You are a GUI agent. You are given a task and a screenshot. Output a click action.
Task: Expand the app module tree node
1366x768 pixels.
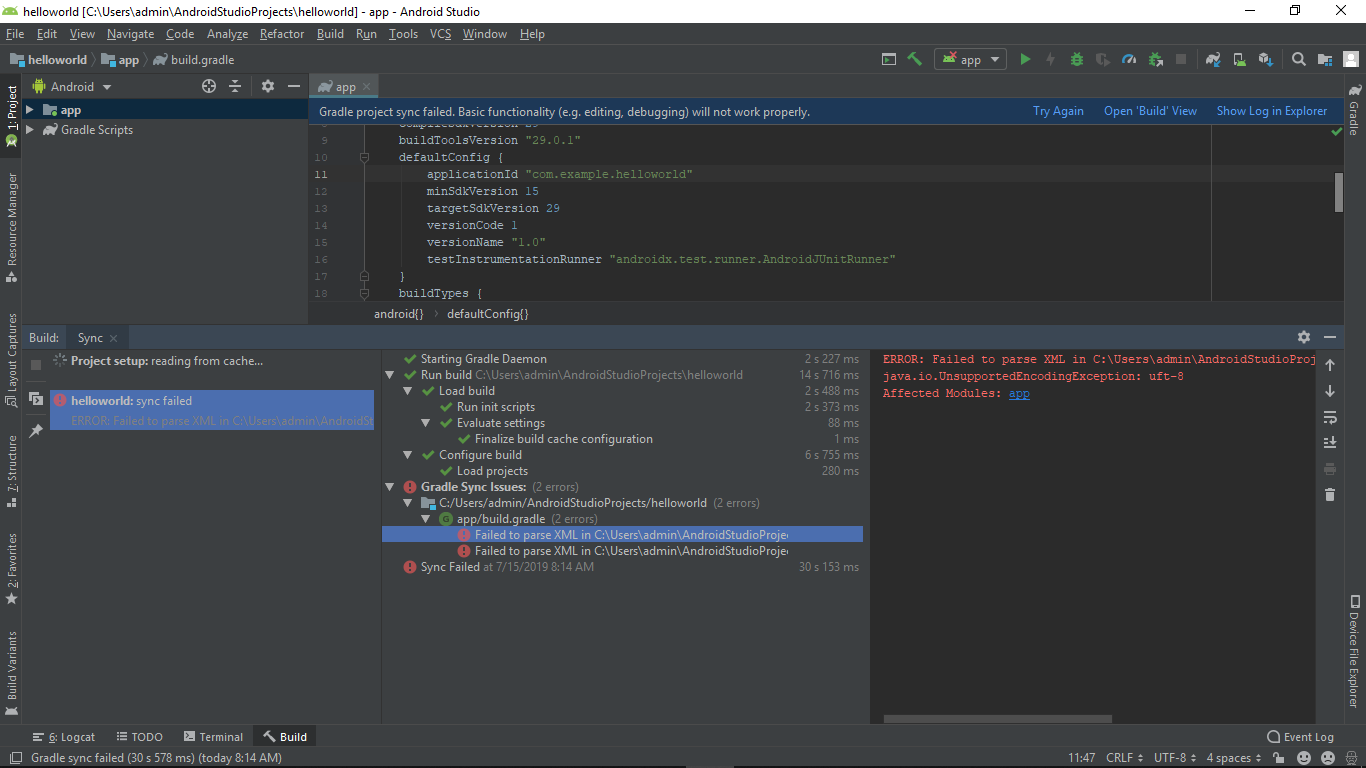point(30,110)
